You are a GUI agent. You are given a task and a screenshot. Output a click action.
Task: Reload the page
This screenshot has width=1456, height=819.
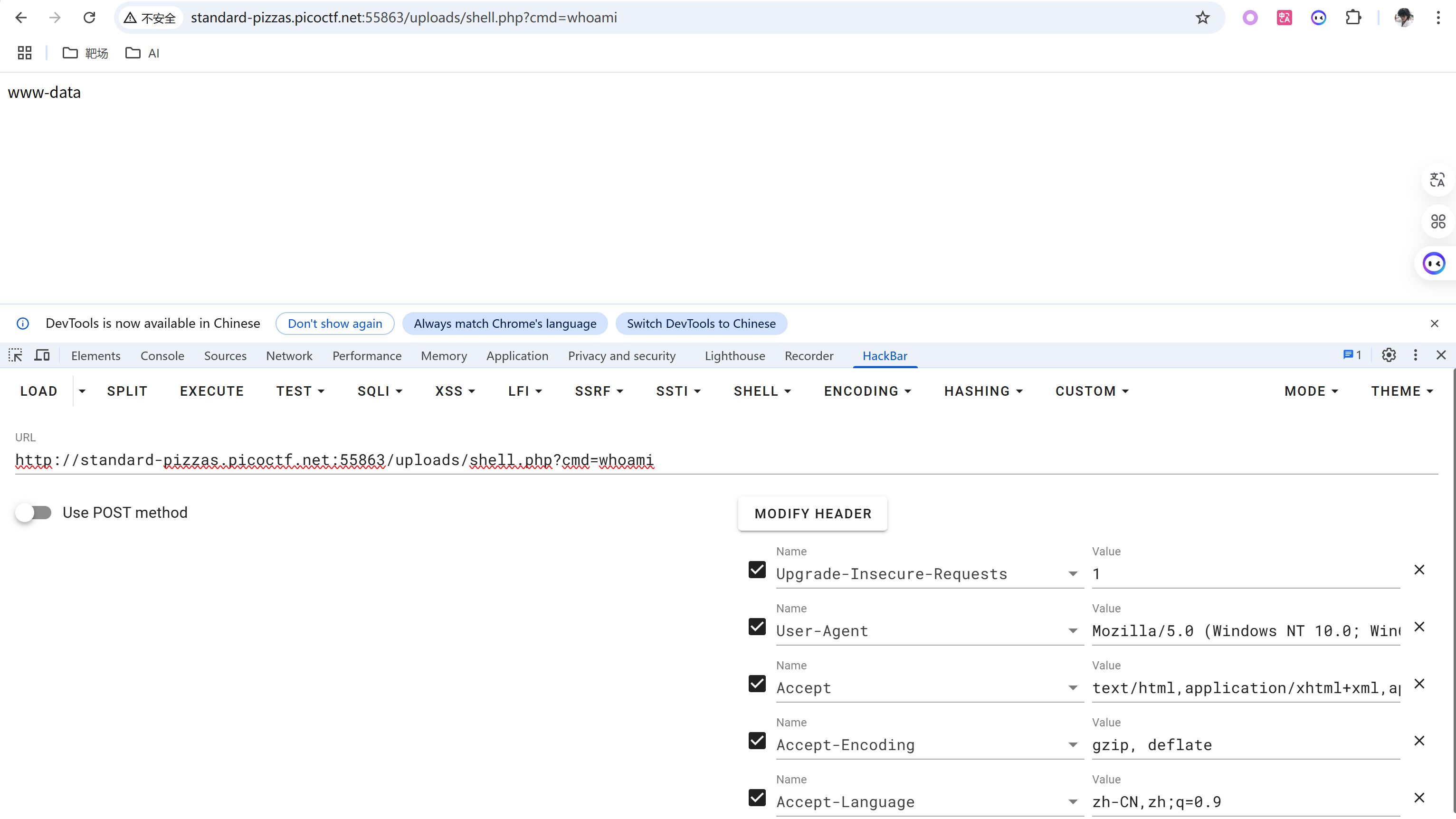click(x=89, y=18)
